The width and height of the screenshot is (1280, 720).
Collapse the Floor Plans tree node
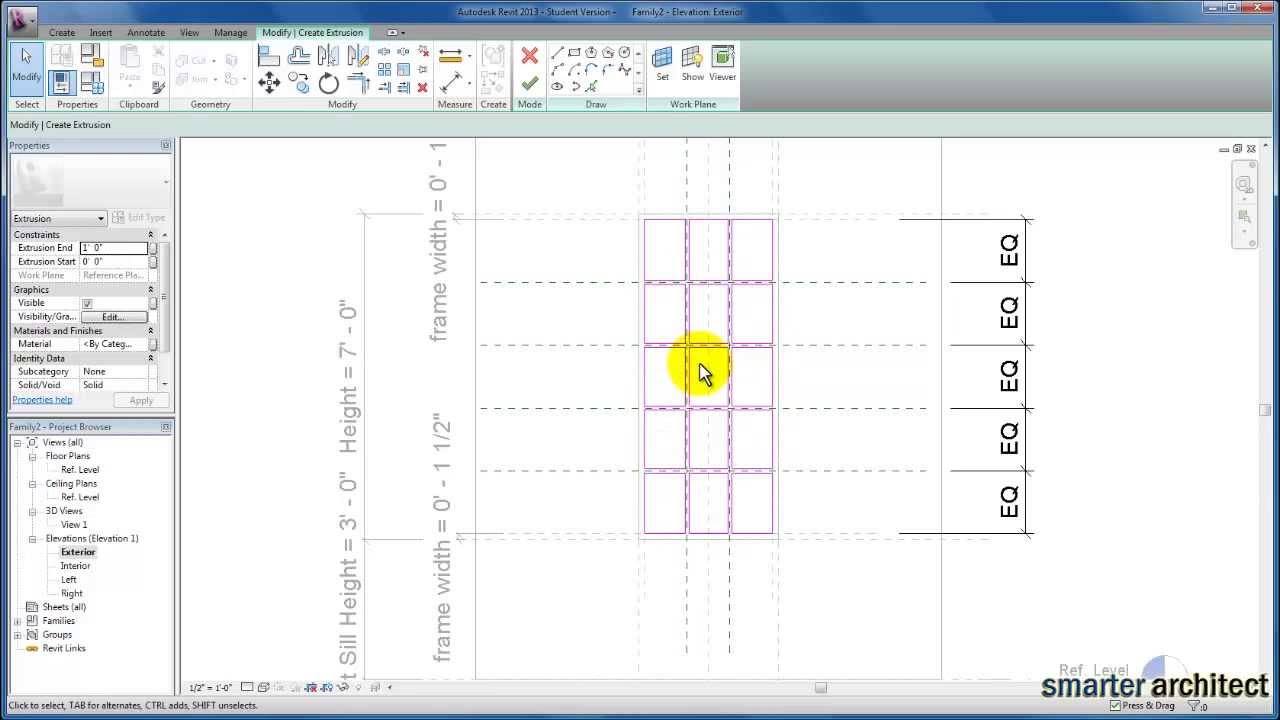(x=32, y=456)
